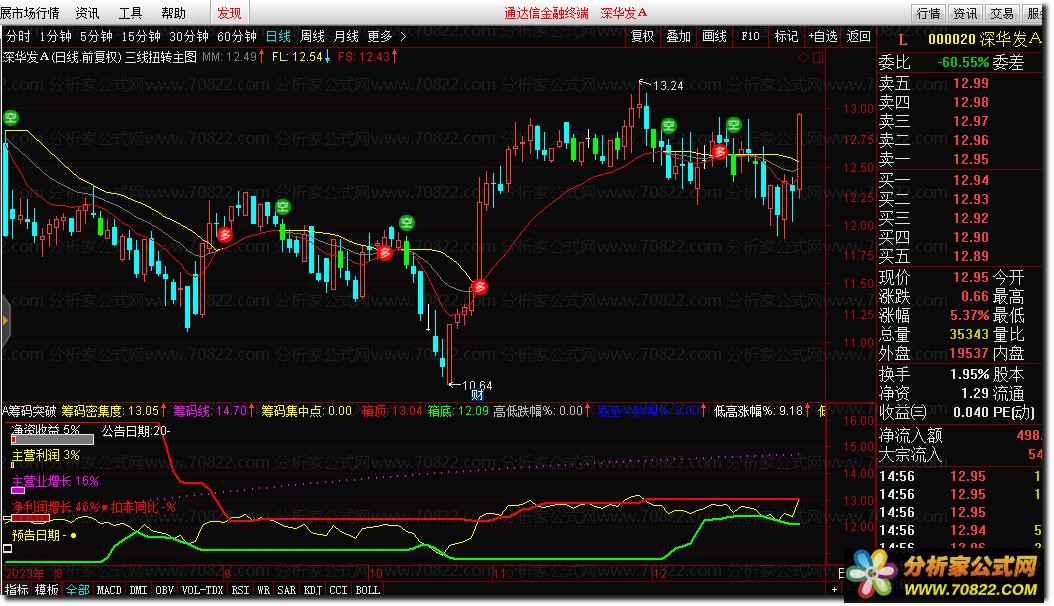Select the KDJ indicator tab
Screen dimensions: 1054x606
(x=313, y=590)
